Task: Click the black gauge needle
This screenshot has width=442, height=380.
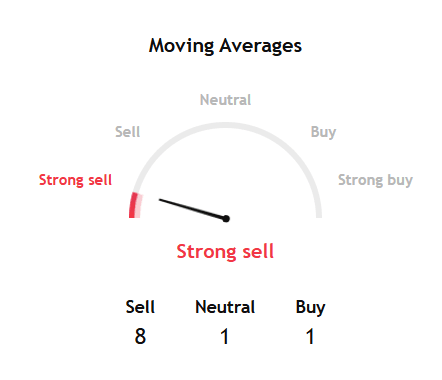Action: point(192,209)
